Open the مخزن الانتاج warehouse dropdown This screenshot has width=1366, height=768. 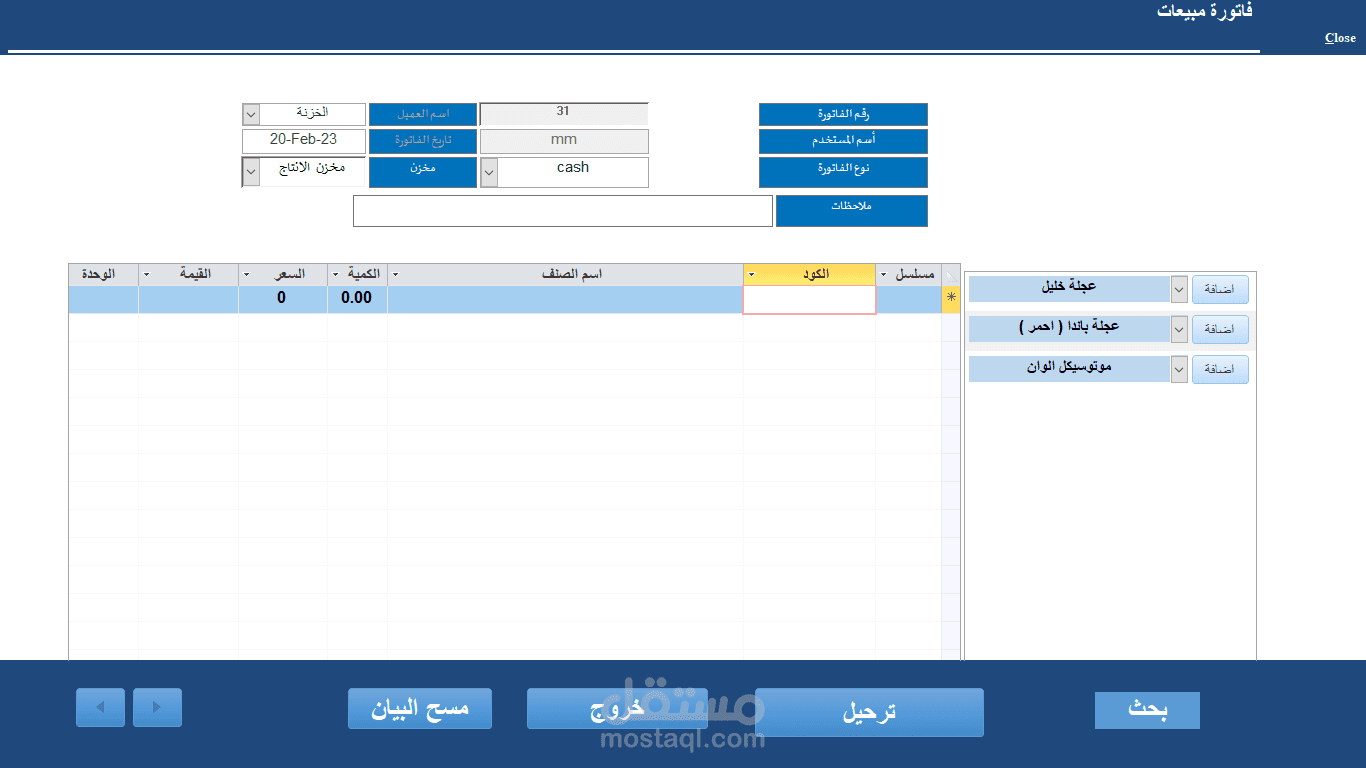251,172
